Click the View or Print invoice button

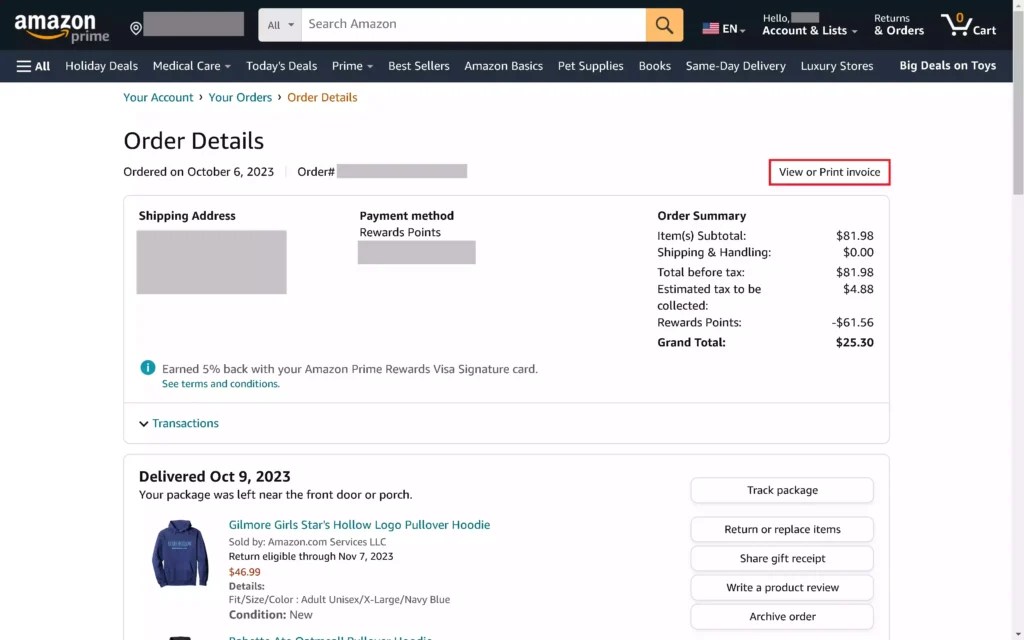pos(829,172)
